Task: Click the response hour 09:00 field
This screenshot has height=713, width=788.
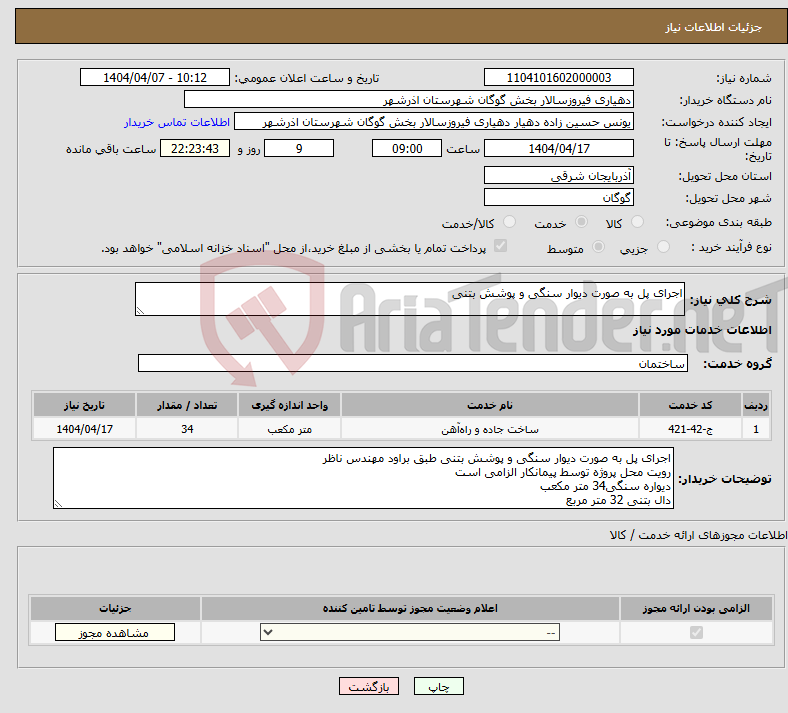Action: click(x=407, y=148)
